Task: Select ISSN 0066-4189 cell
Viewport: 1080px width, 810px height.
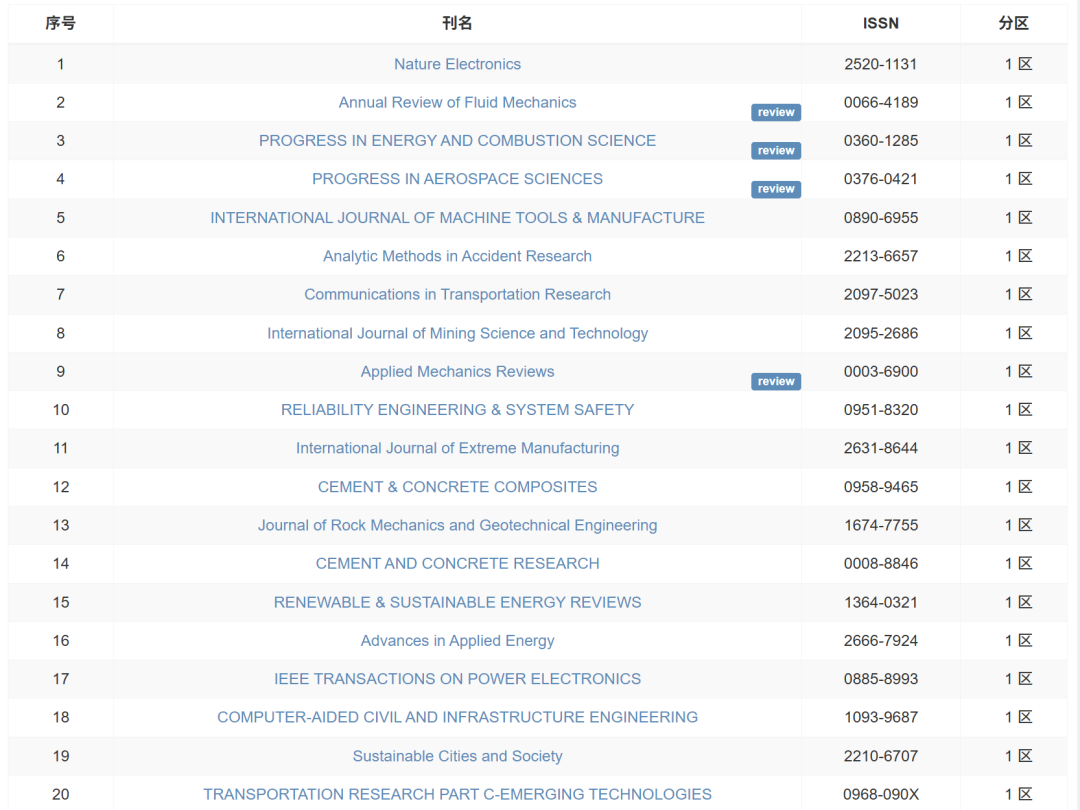Action: coord(881,103)
